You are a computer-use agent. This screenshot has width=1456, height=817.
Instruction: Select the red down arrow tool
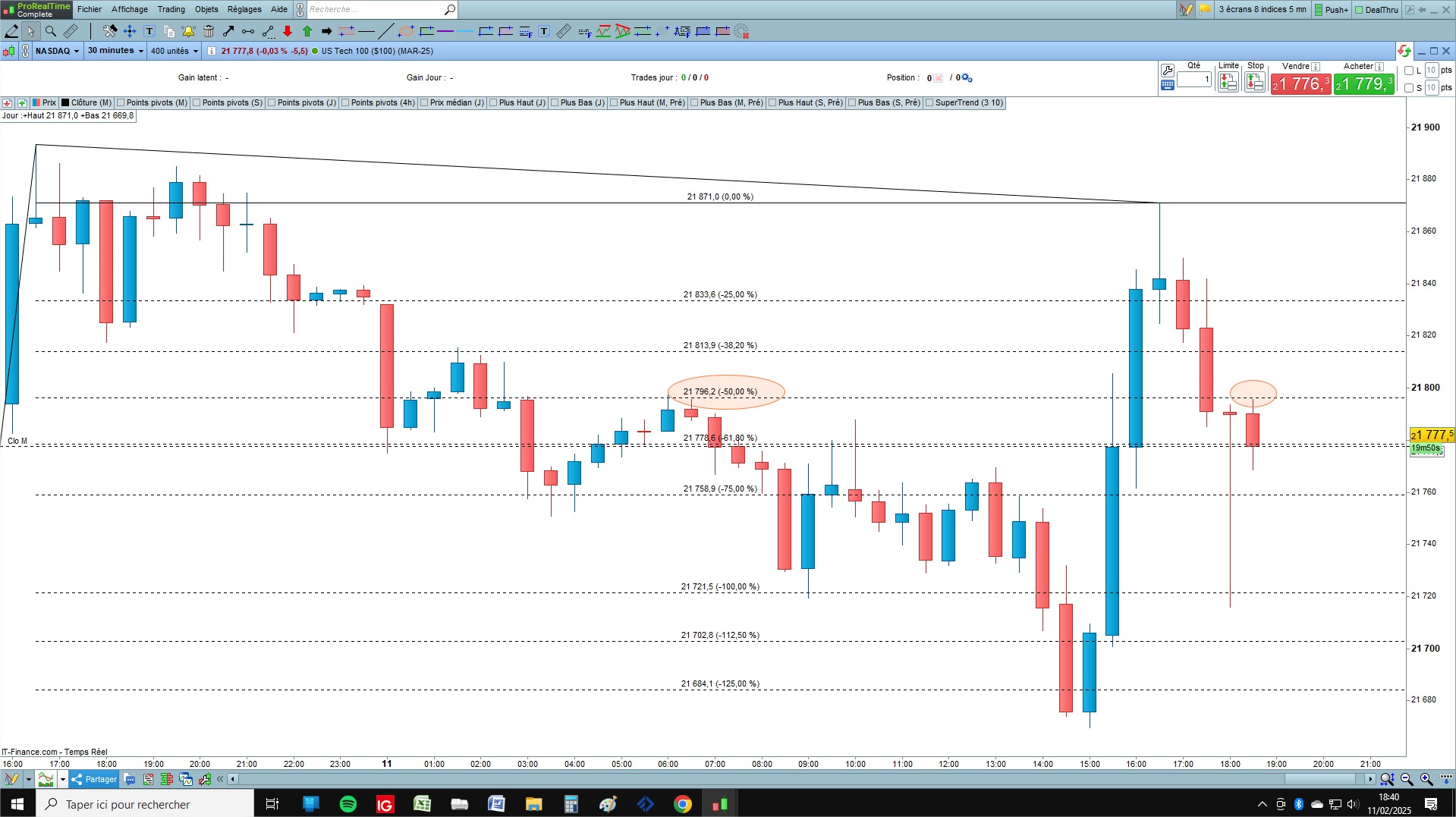pyautogui.click(x=288, y=31)
